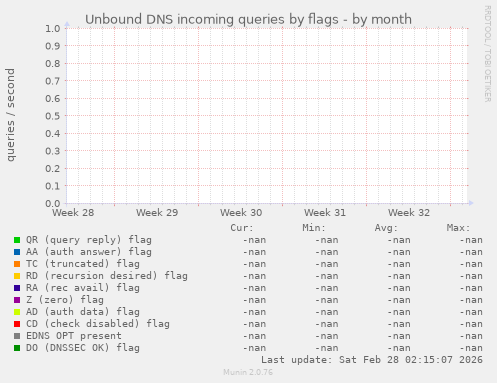The width and height of the screenshot is (497, 383).
Task: Click the Cur value for RA rec avail
Action: click(x=254, y=288)
